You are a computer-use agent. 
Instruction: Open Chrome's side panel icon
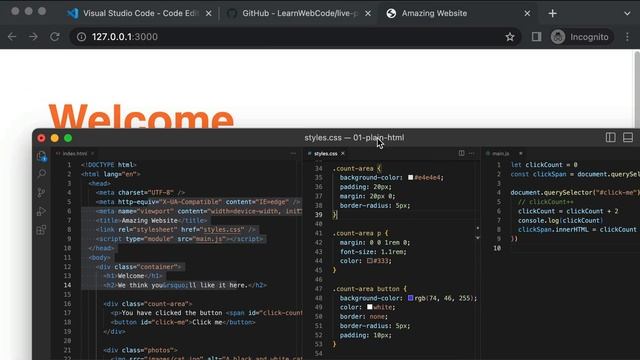(x=536, y=37)
